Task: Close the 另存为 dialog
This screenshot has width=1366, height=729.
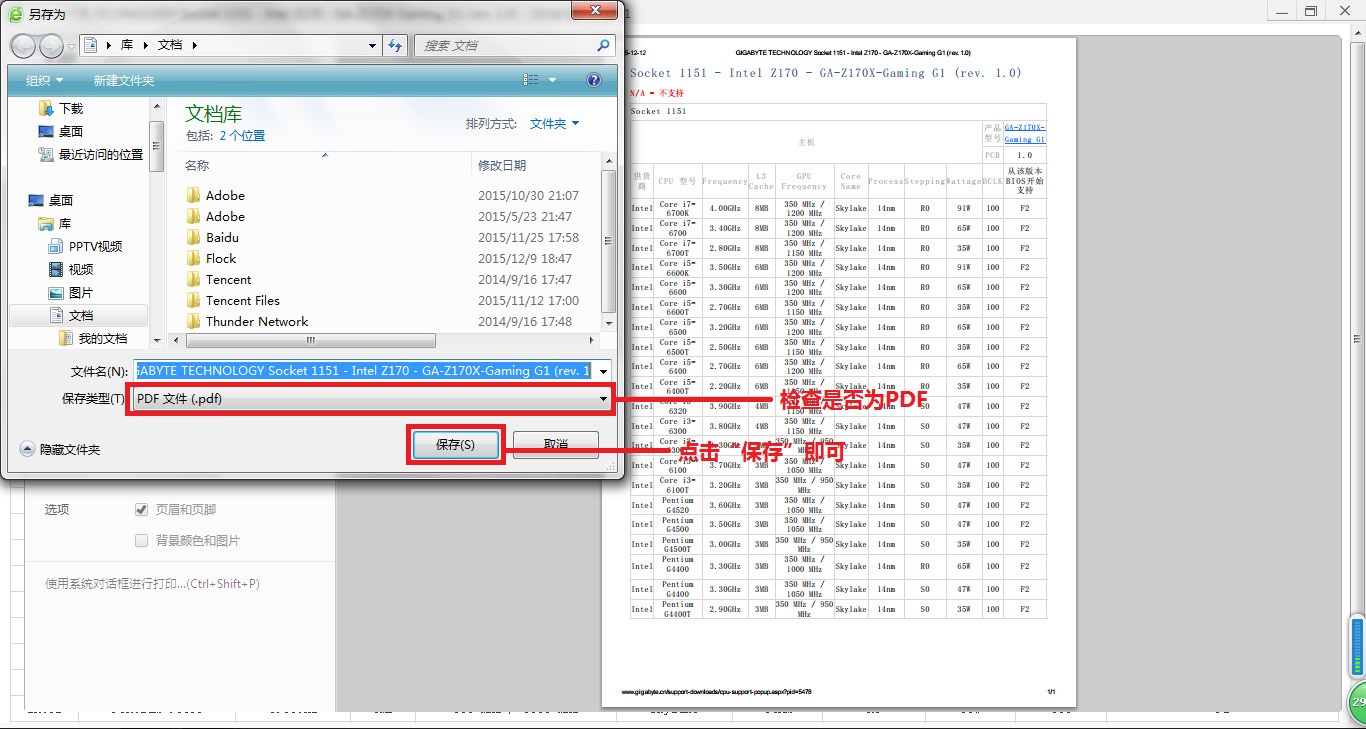Action: 597,9
